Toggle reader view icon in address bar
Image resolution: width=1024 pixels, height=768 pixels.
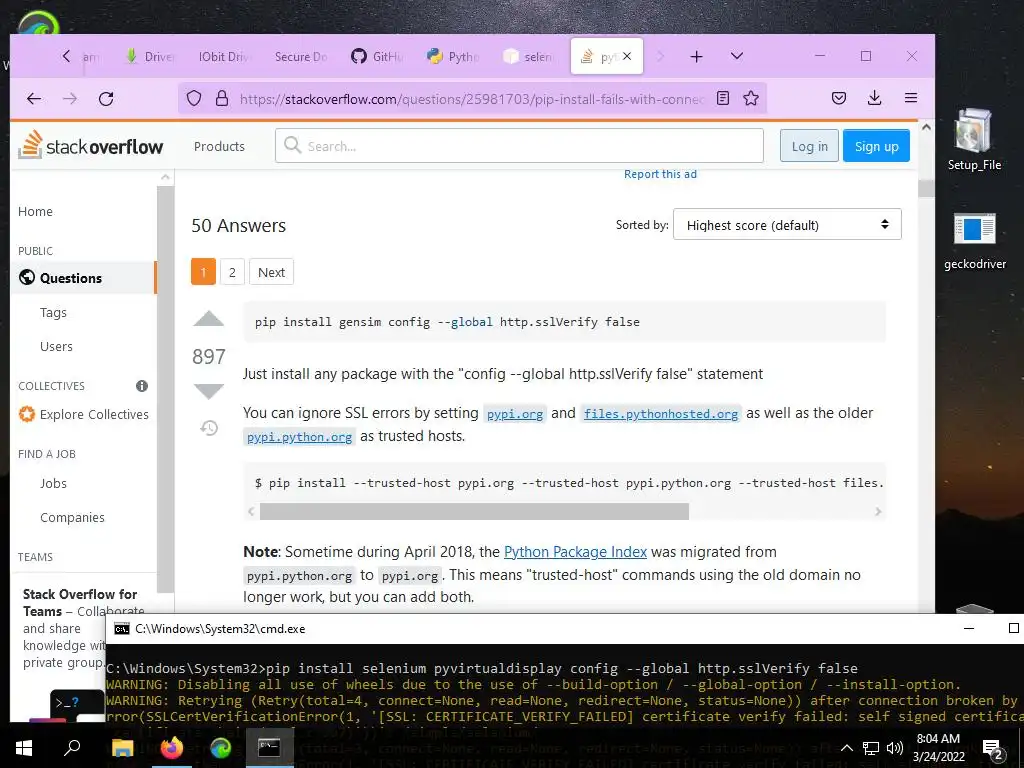[722, 99]
